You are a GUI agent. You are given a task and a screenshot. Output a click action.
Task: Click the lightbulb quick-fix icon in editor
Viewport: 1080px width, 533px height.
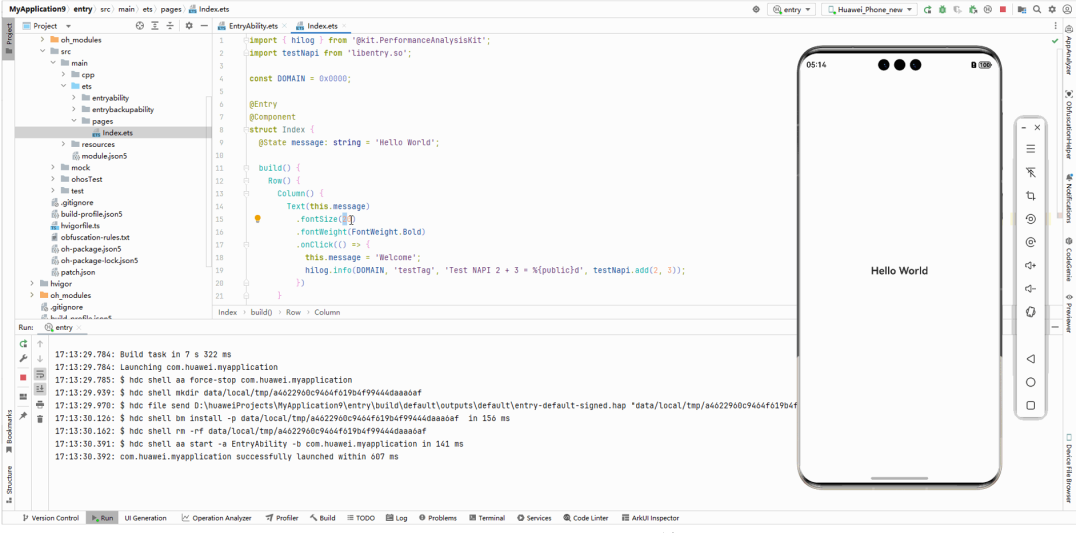pos(257,219)
